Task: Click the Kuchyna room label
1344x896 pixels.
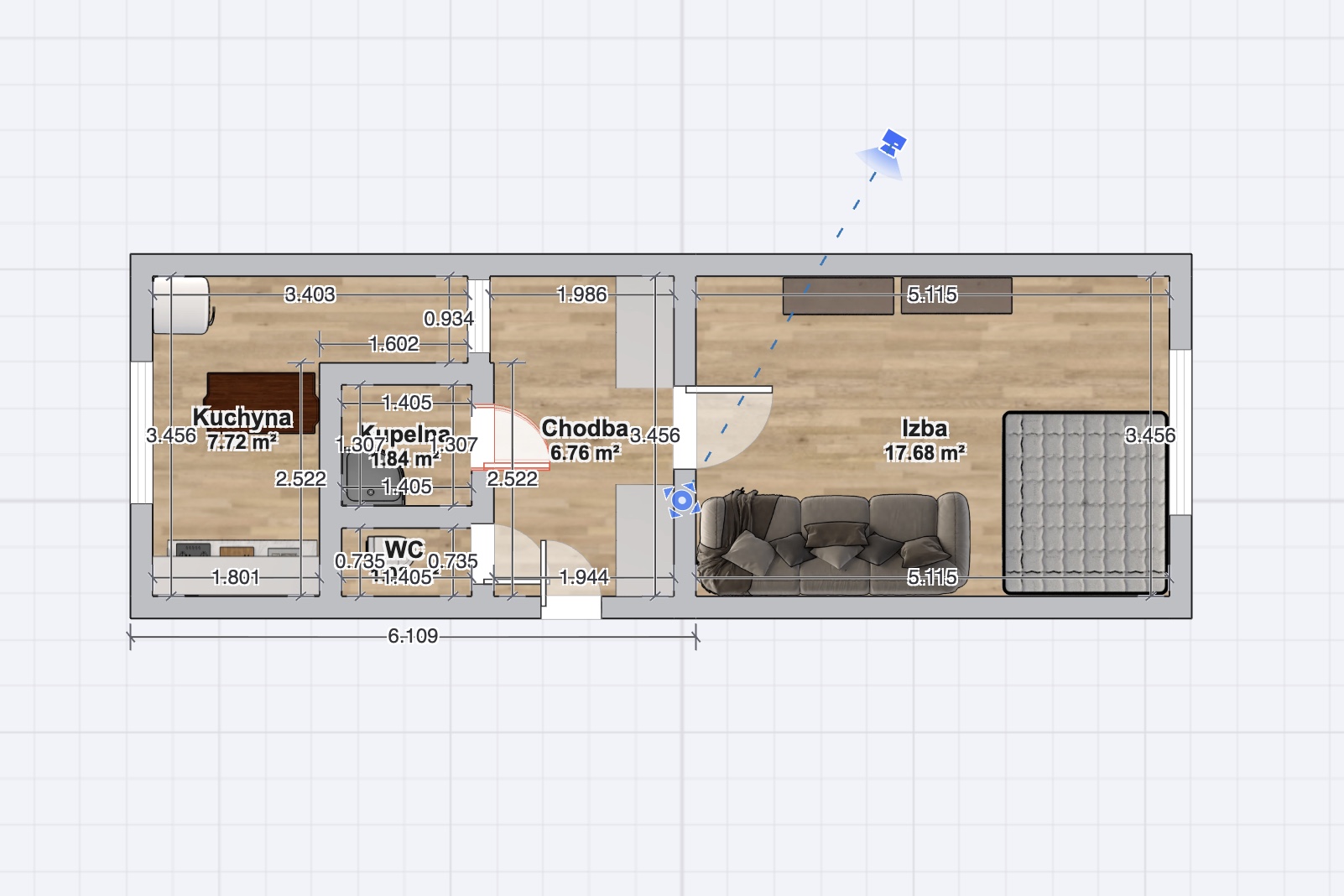Action: click(242, 417)
